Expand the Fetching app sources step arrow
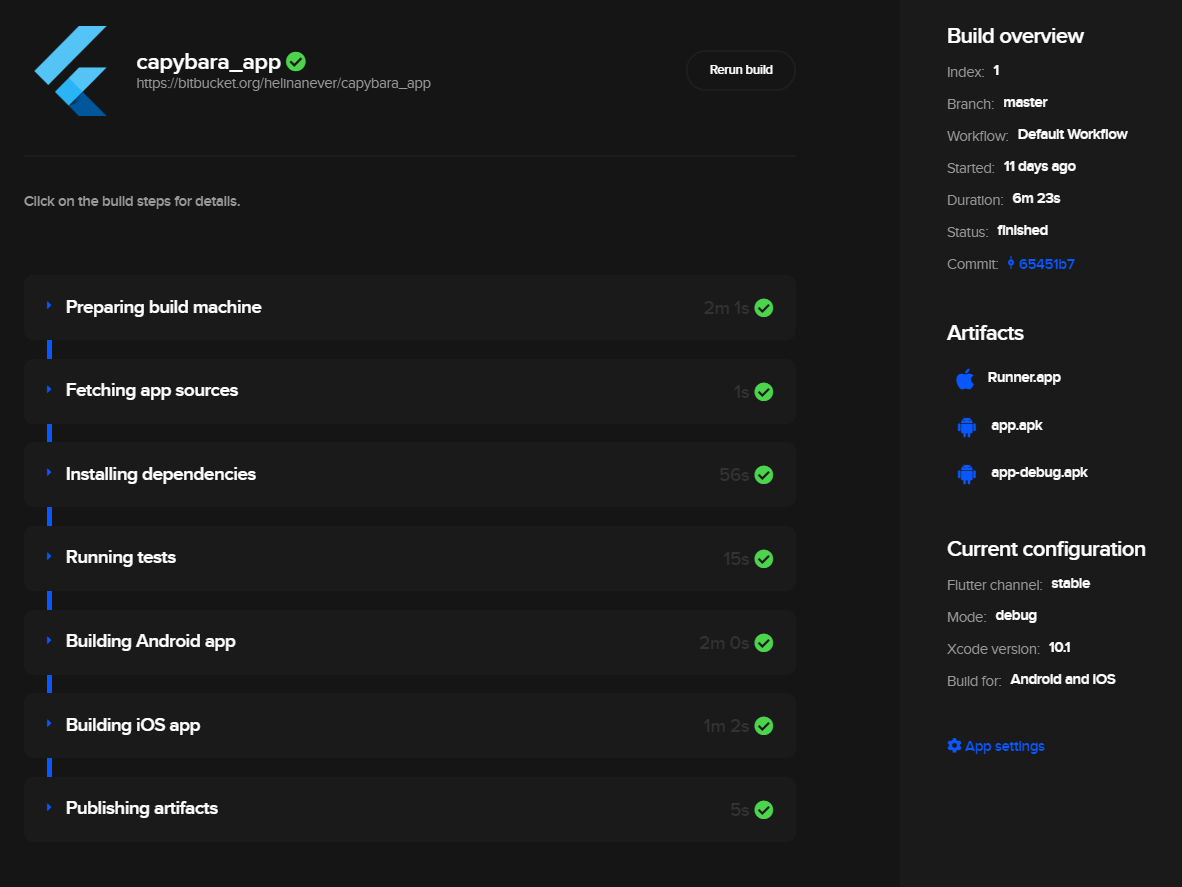This screenshot has width=1182, height=887. tap(49, 389)
